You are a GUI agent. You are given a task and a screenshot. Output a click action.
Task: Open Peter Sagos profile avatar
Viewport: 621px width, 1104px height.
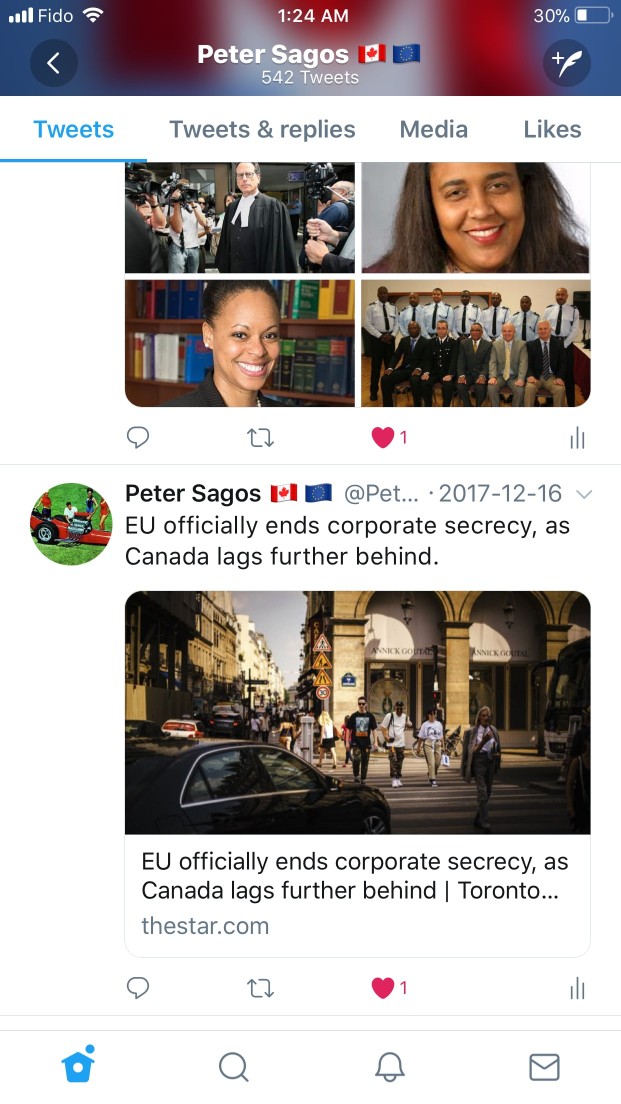click(x=71, y=524)
